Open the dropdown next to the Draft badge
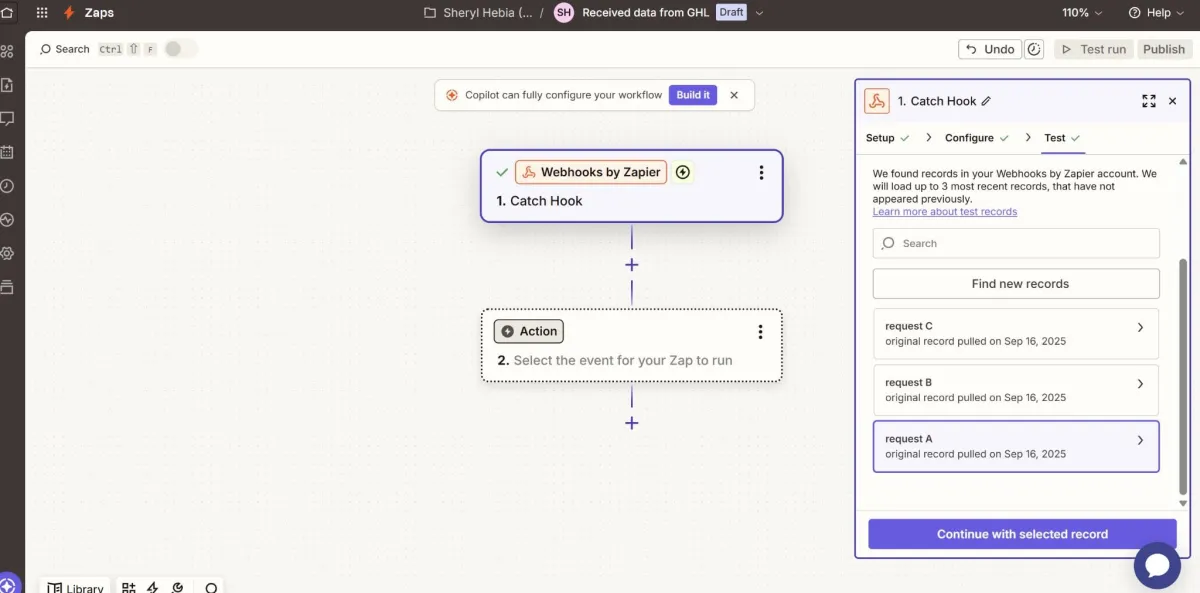 (x=759, y=13)
